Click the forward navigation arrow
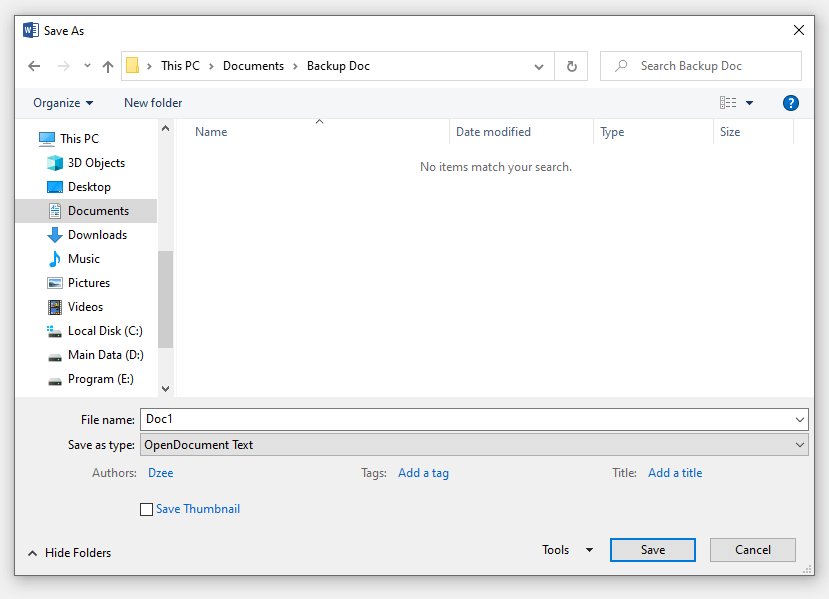The height and width of the screenshot is (599, 829). point(63,66)
